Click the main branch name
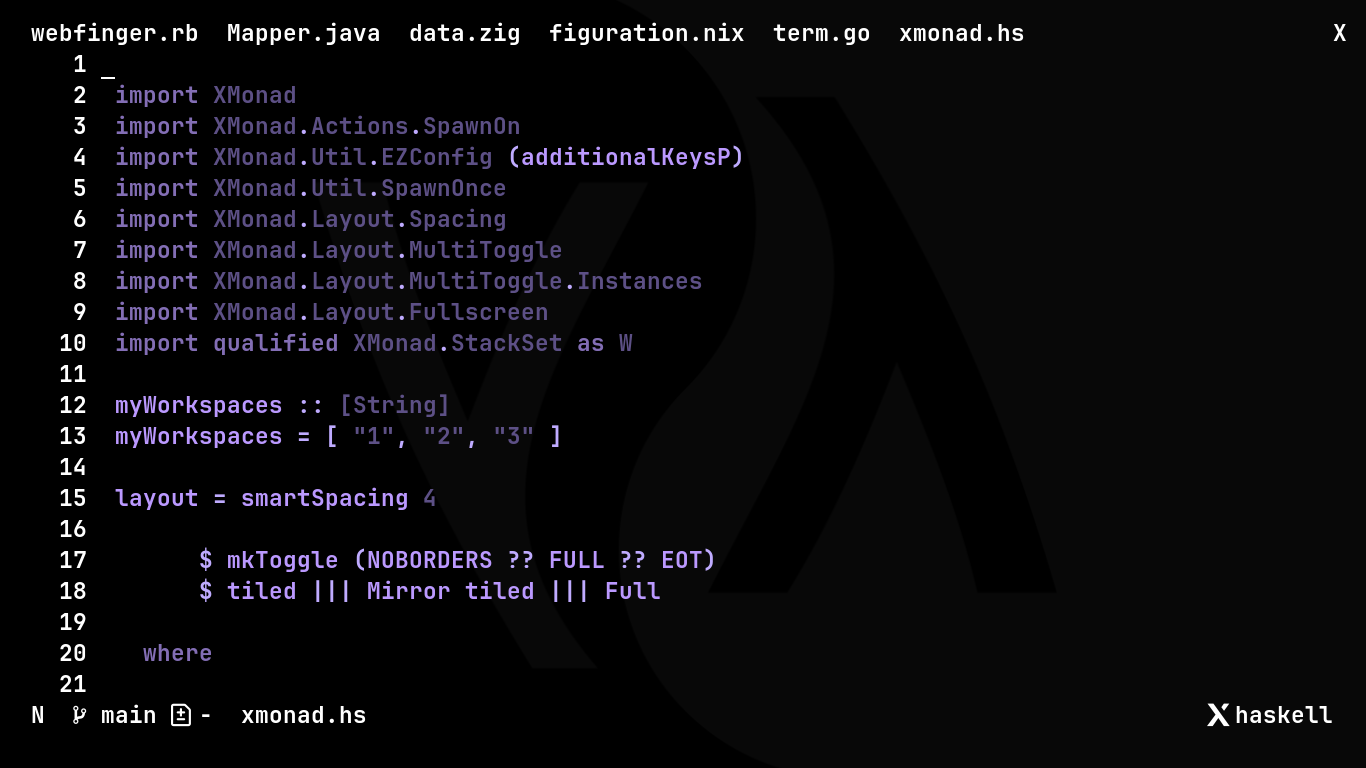Image resolution: width=1366 pixels, height=768 pixels. 129,715
